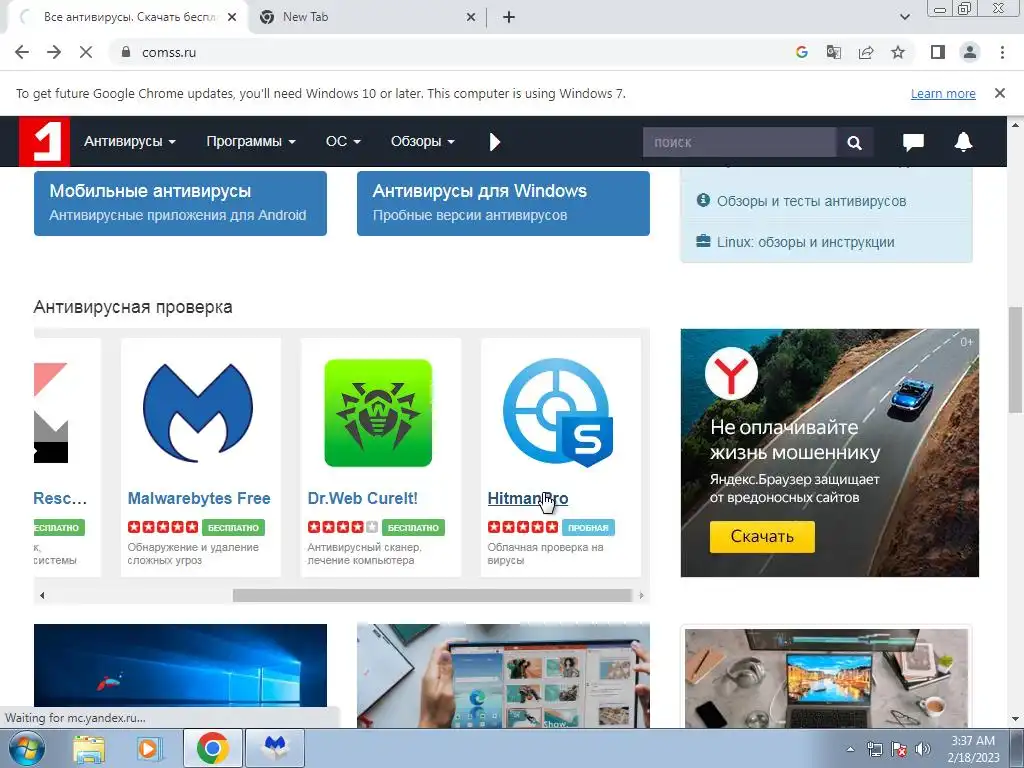Click the Chrome taskbar icon

click(213, 748)
